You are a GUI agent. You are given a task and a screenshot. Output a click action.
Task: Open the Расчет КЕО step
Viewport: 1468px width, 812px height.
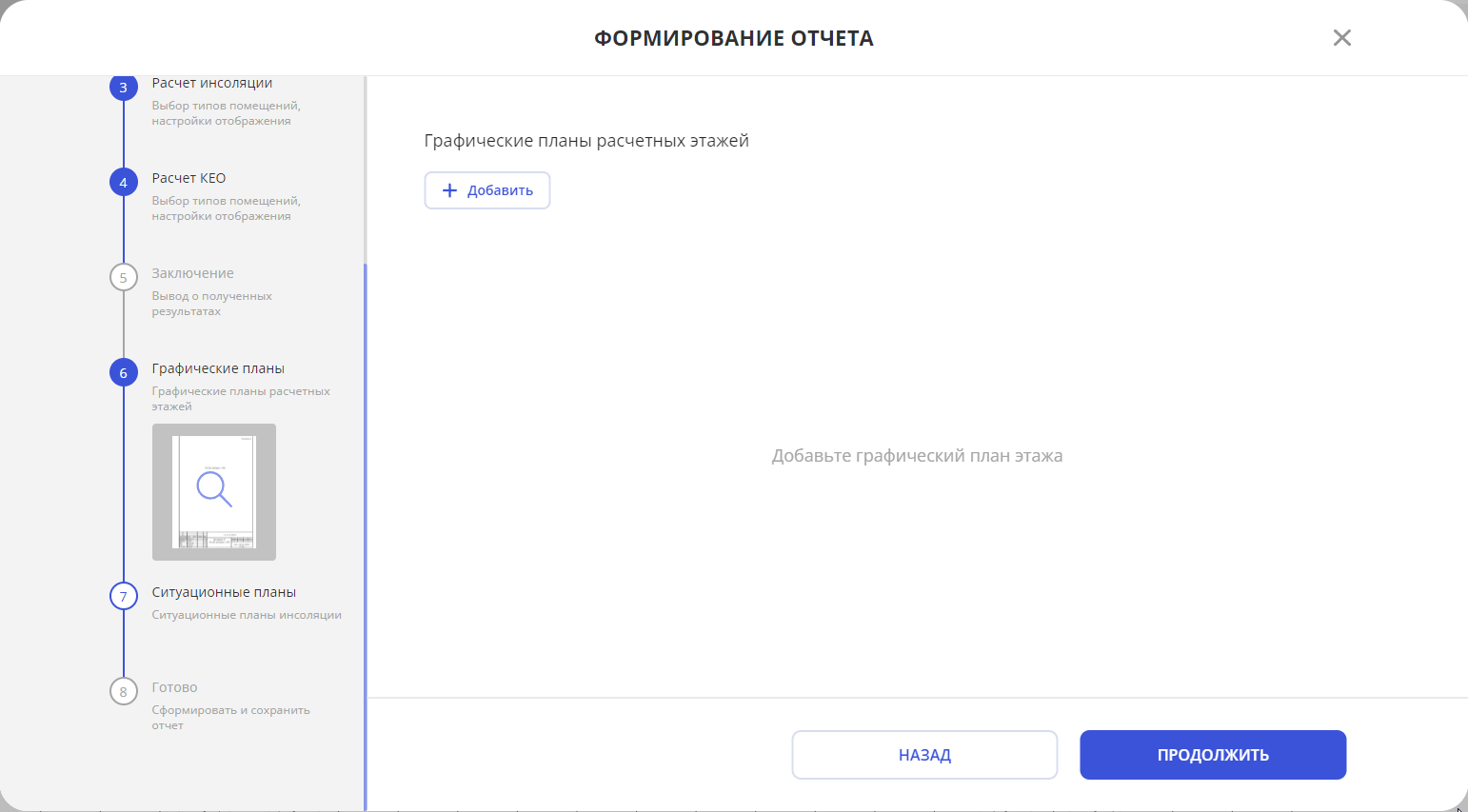(x=188, y=178)
